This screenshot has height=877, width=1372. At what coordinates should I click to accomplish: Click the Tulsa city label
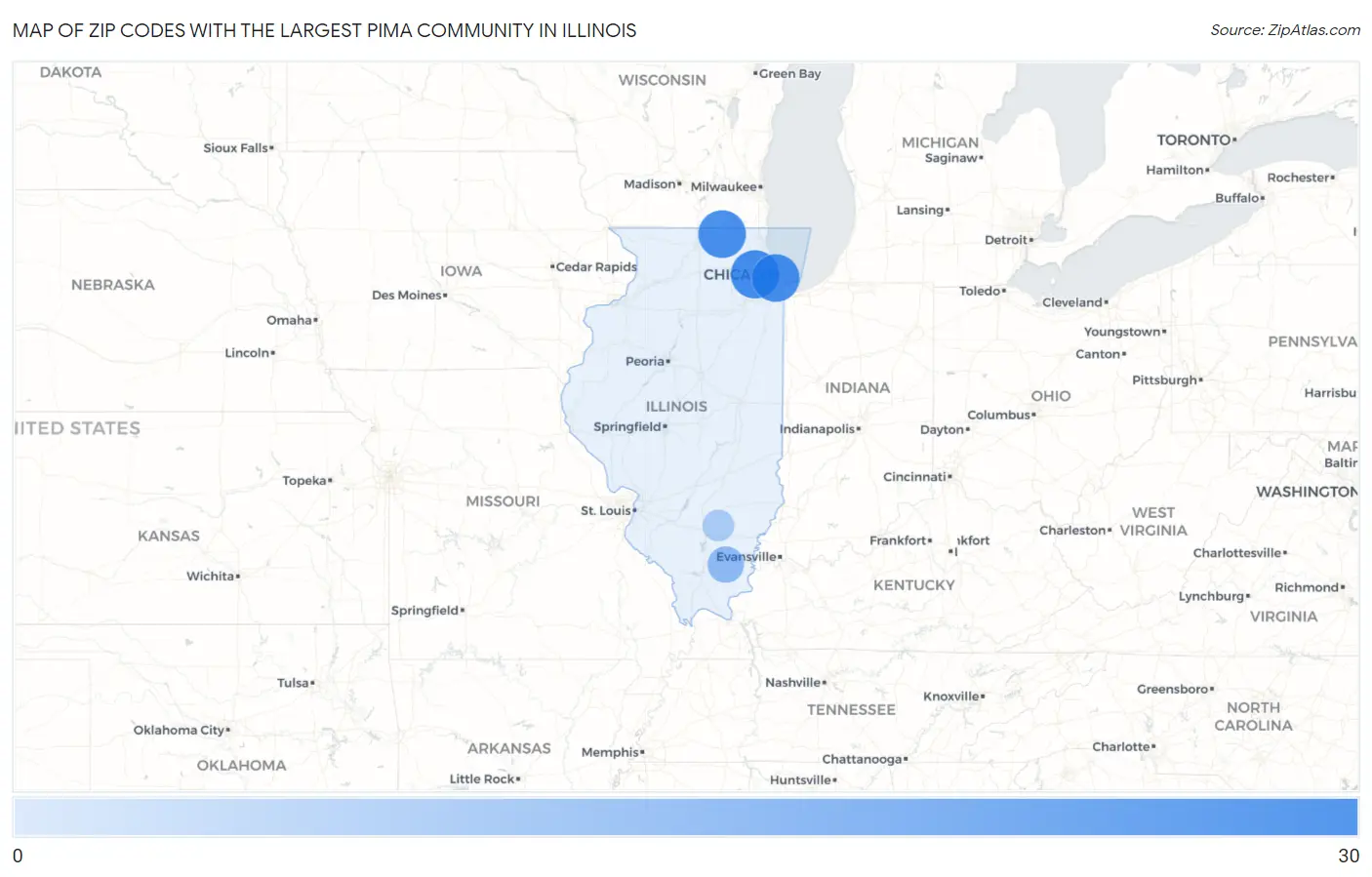coord(295,683)
